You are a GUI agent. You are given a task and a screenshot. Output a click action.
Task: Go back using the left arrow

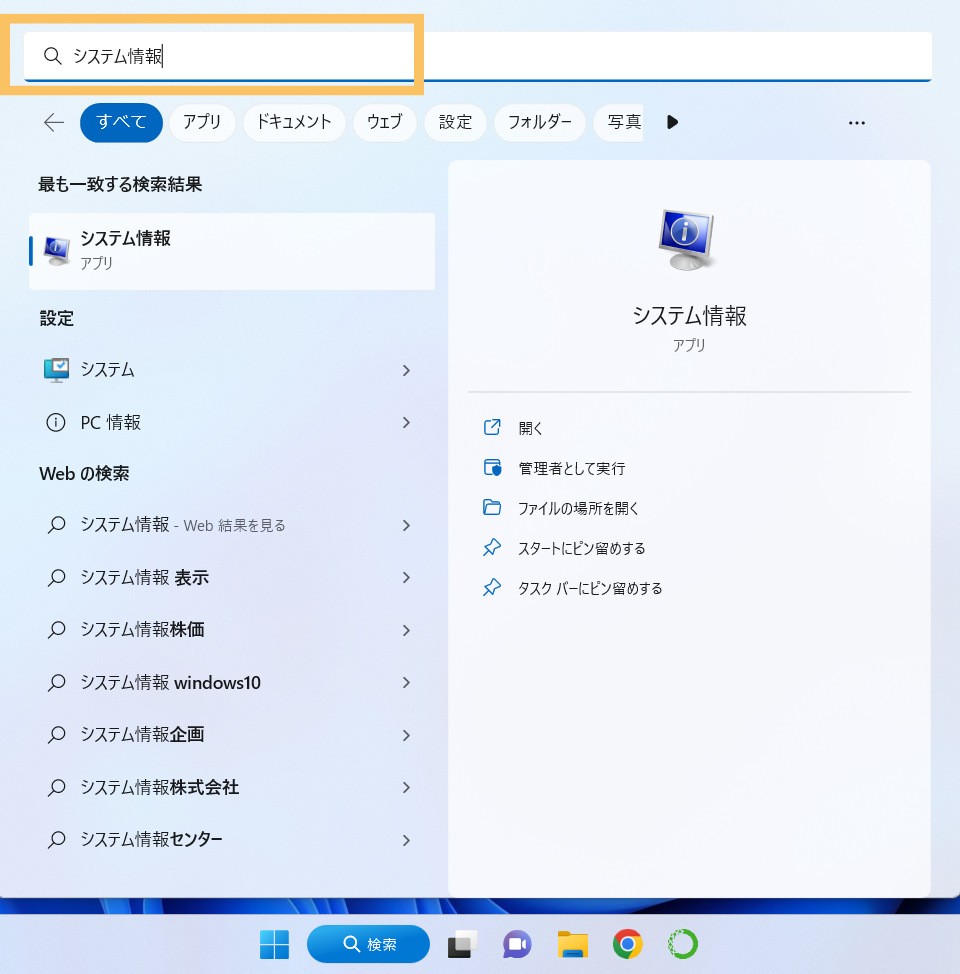coord(54,122)
